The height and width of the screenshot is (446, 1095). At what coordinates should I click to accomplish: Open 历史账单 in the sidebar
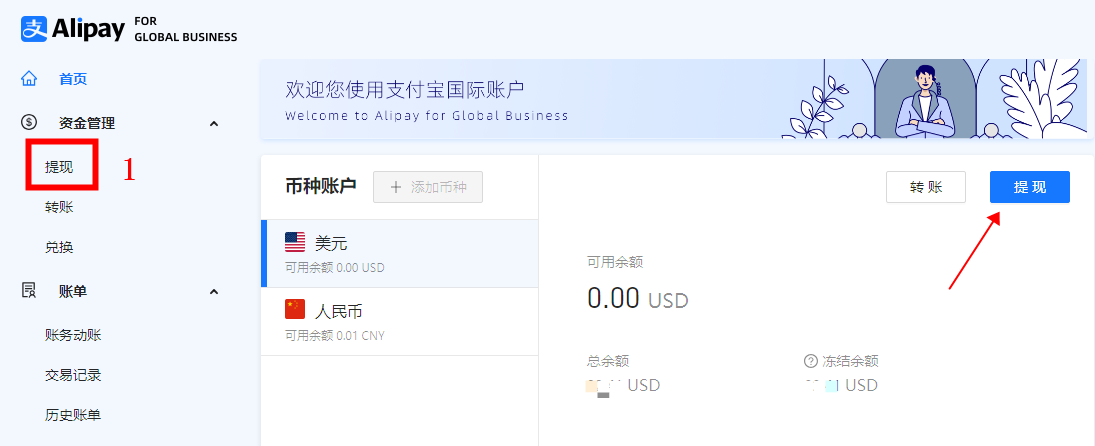[x=73, y=415]
